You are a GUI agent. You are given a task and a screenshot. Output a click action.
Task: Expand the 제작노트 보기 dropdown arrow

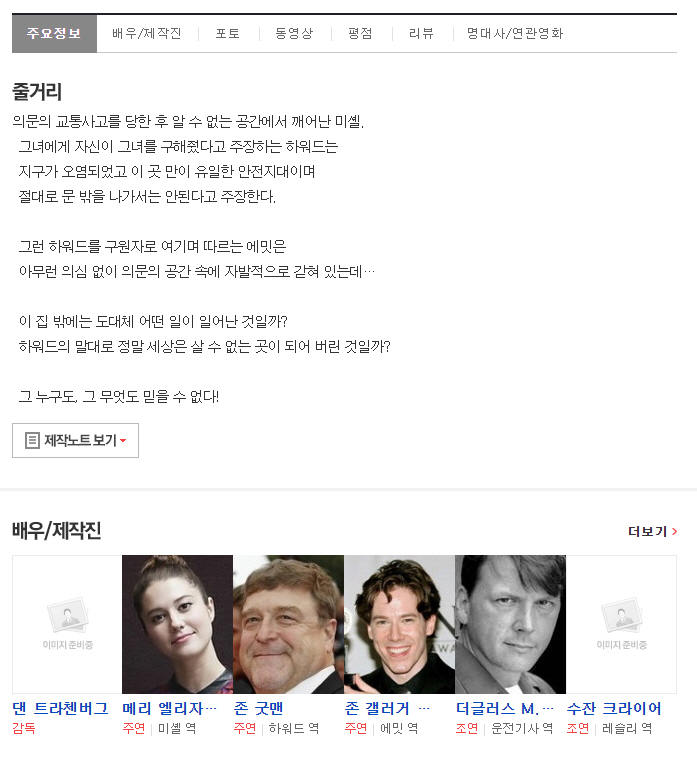(x=123, y=440)
